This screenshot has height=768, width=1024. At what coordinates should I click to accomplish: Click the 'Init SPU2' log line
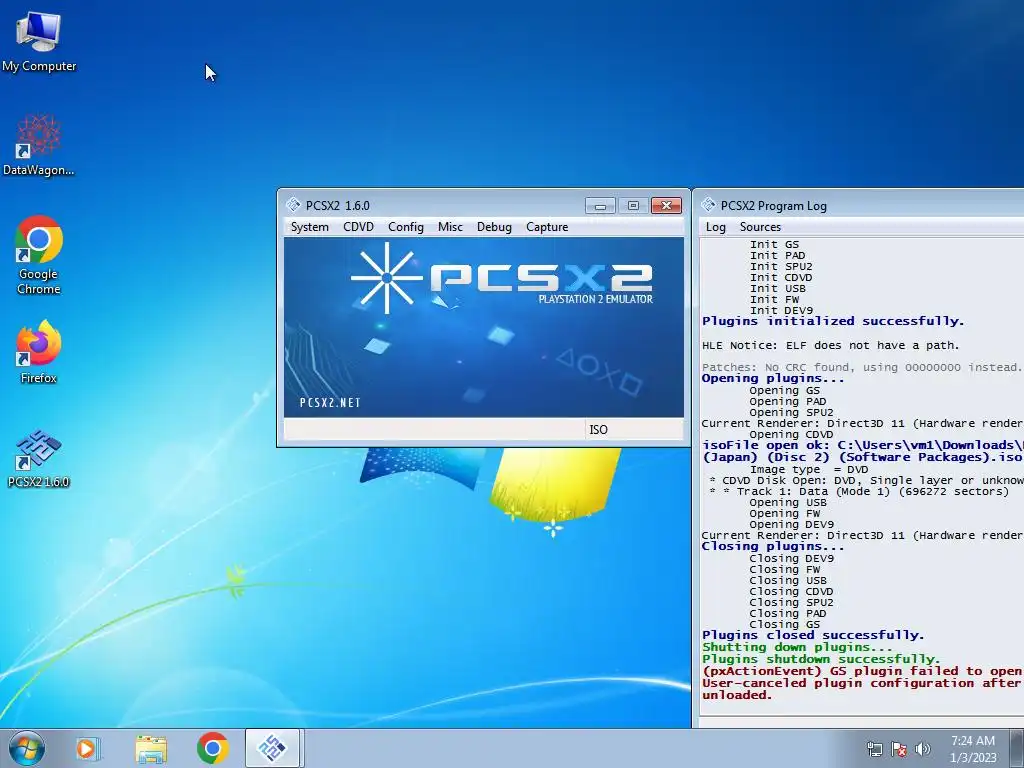tap(781, 266)
